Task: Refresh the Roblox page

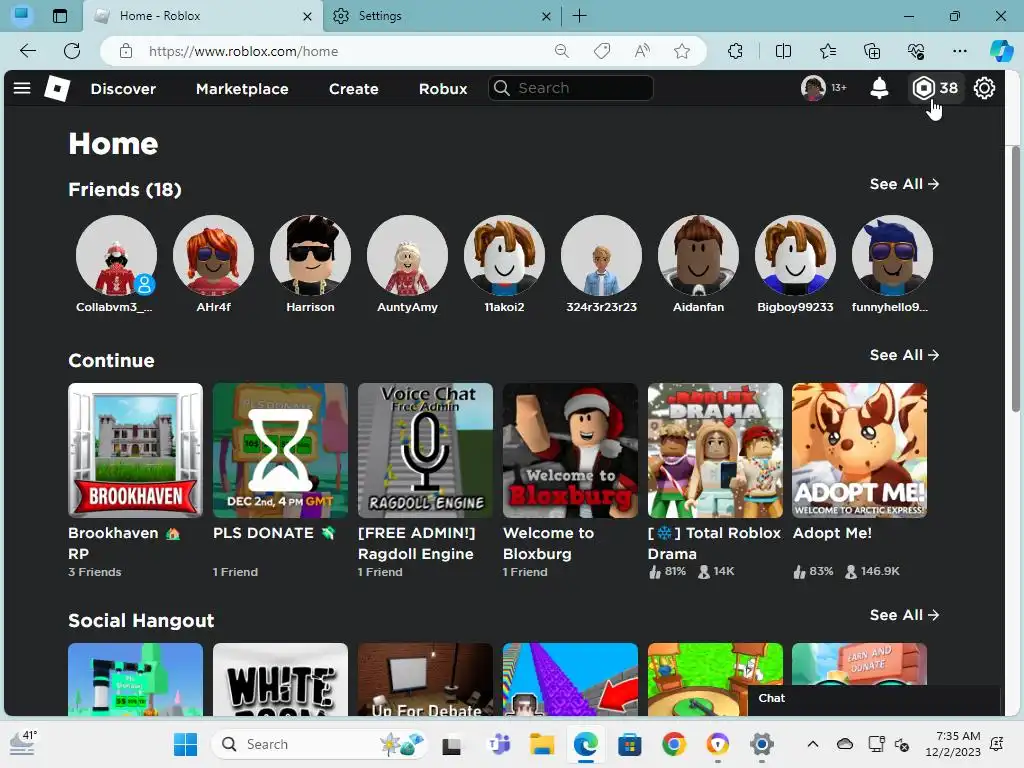Action: [x=72, y=51]
